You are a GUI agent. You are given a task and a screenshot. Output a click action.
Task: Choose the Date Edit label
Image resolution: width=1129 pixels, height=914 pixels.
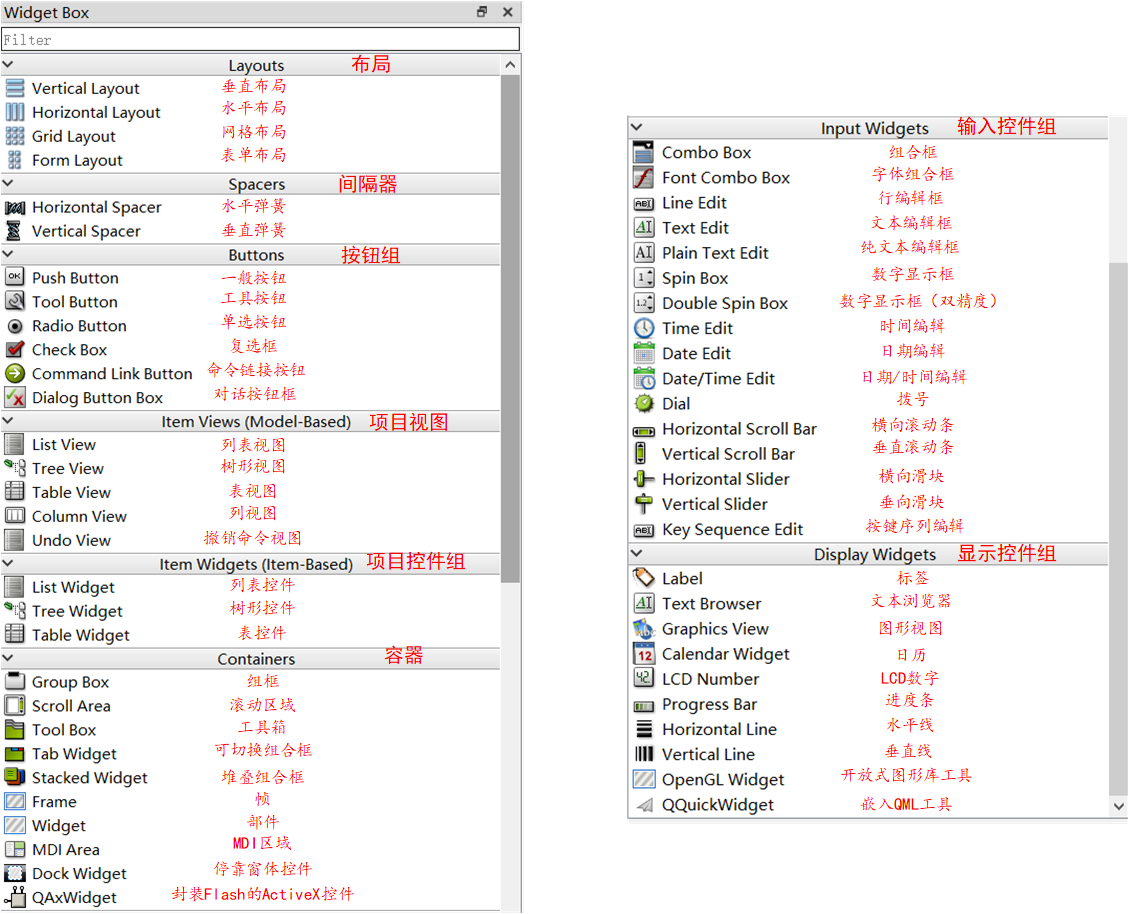(x=696, y=354)
